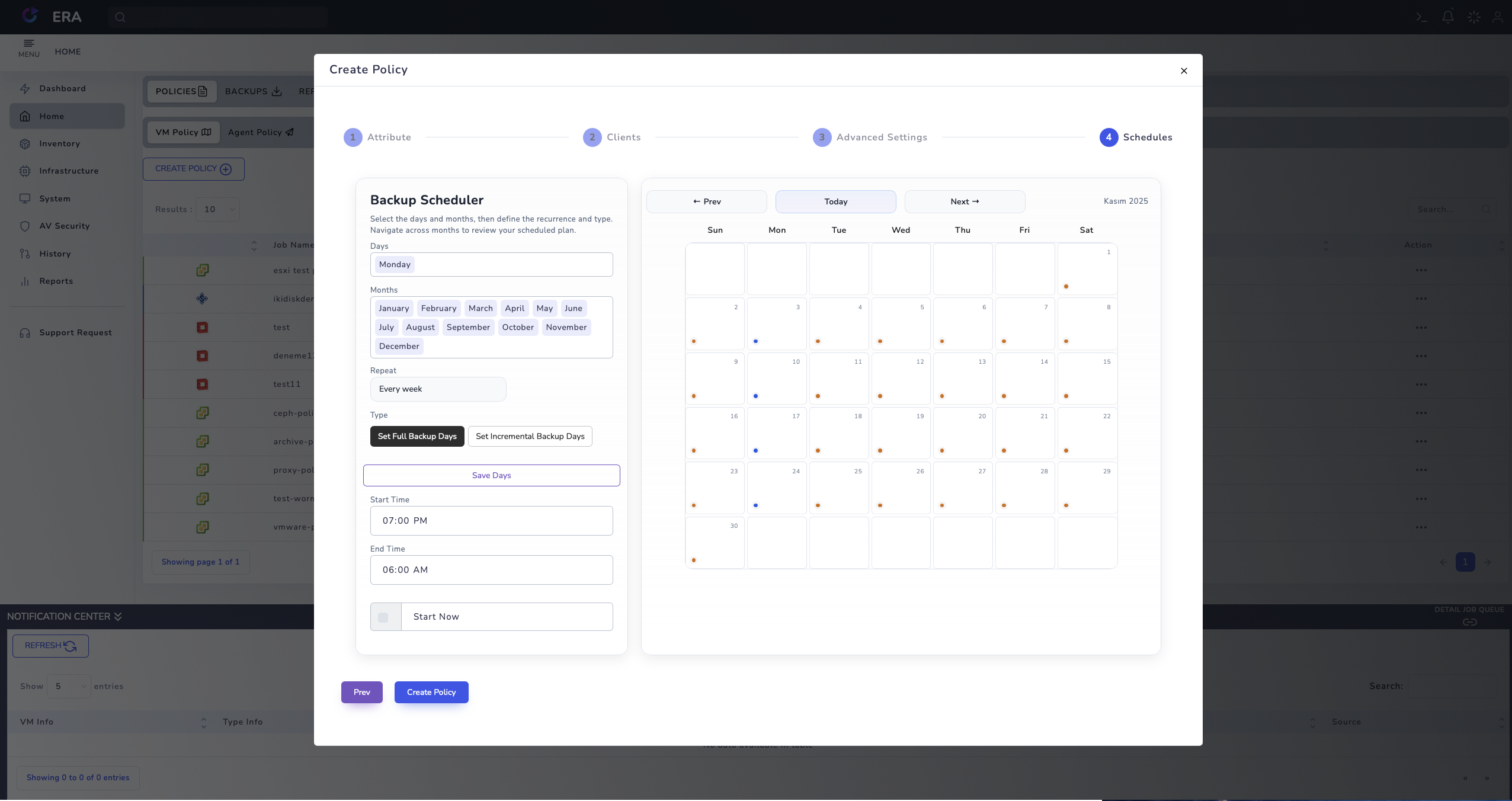The width and height of the screenshot is (1512, 801).
Task: Click the Save Days button
Action: [x=491, y=475]
